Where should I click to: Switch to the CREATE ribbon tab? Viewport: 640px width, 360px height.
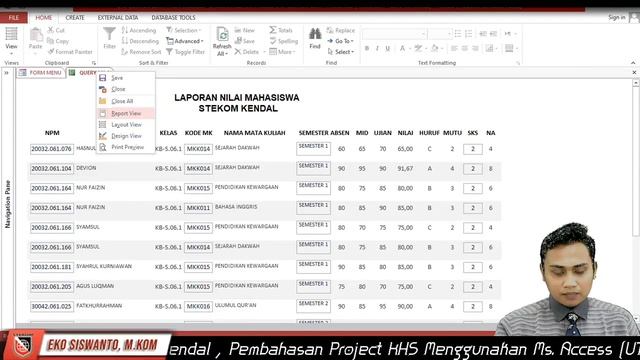[x=75, y=18]
